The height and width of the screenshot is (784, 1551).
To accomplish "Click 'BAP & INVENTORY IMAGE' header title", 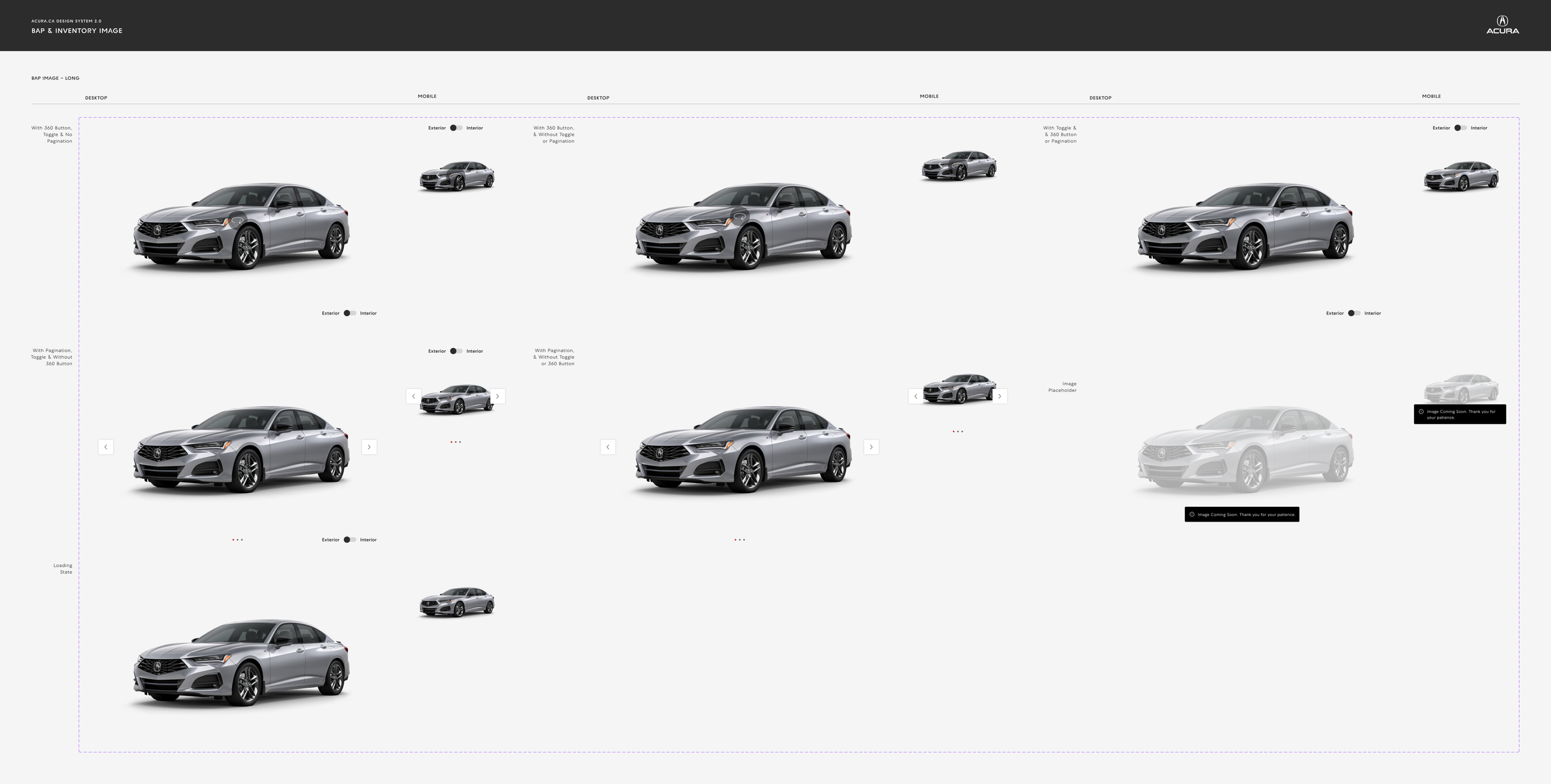I will click(x=77, y=30).
